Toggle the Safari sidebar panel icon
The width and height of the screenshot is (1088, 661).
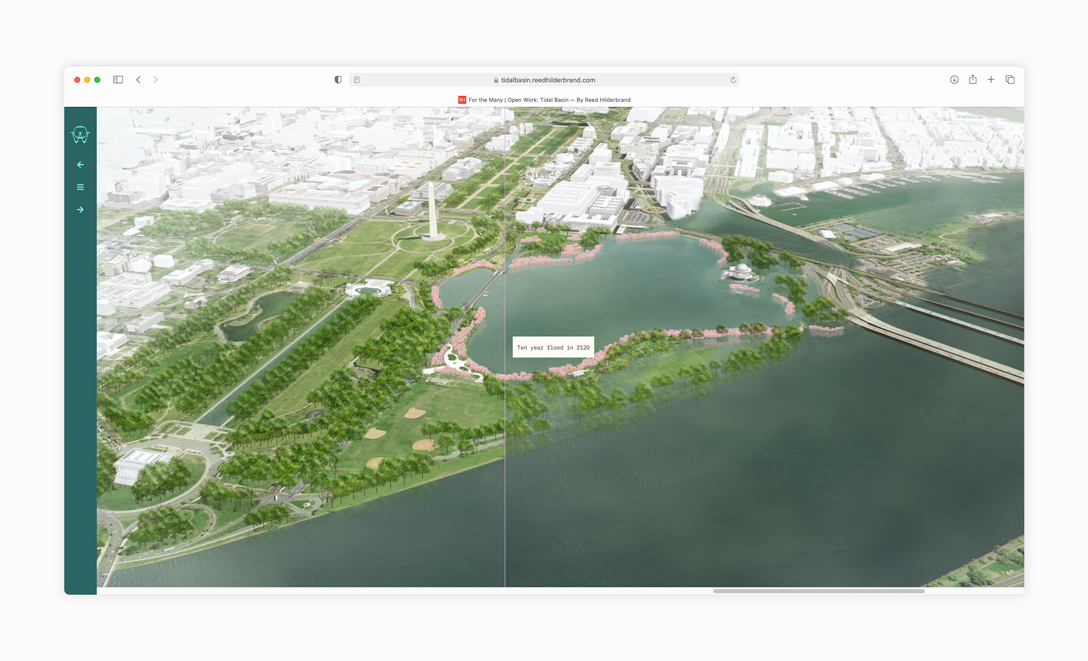(117, 79)
